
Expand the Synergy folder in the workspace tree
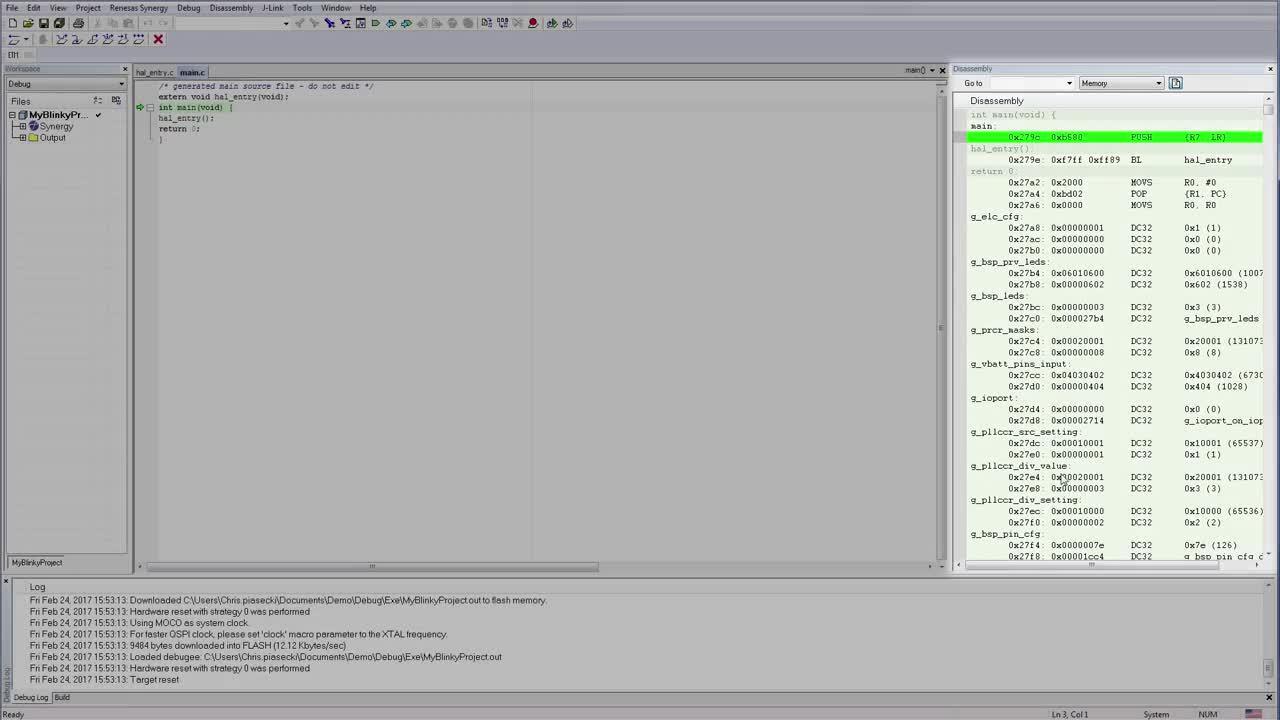(x=22, y=126)
